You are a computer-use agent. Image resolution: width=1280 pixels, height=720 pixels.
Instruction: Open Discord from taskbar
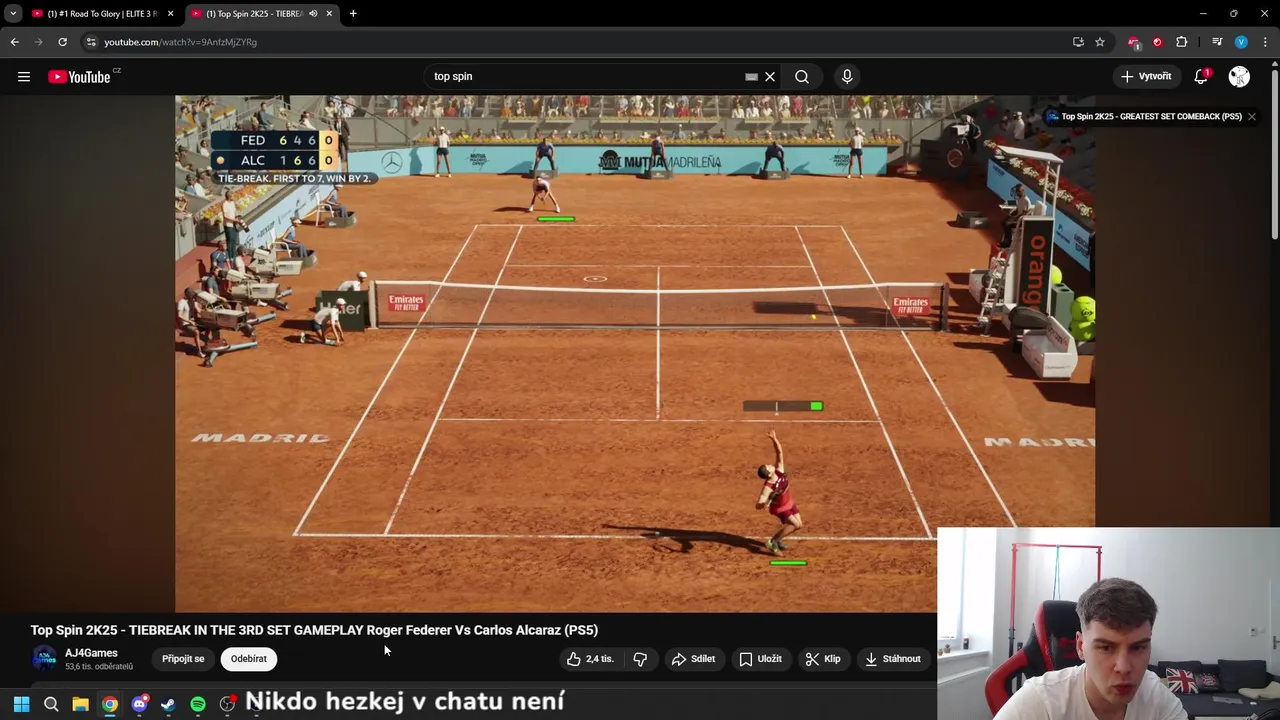click(x=139, y=704)
